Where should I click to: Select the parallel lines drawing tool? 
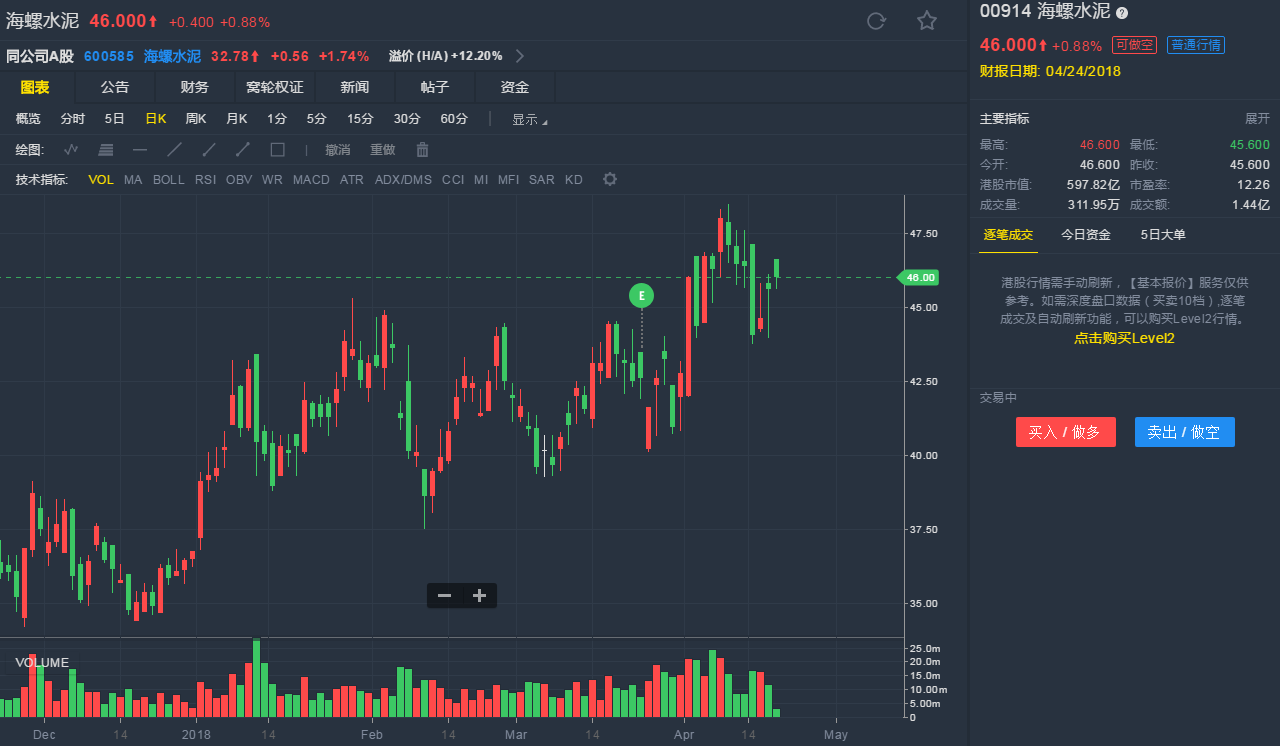pyautogui.click(x=105, y=150)
